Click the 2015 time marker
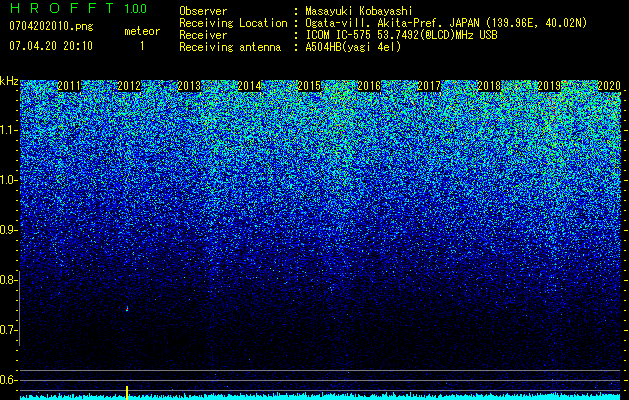Viewport: 629px width, 400px height. tap(309, 86)
